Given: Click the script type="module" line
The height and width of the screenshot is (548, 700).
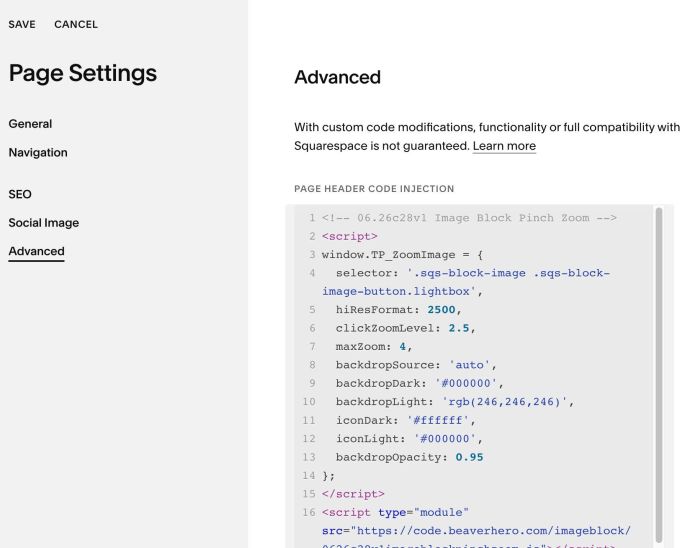Looking at the screenshot, I should tap(395, 512).
